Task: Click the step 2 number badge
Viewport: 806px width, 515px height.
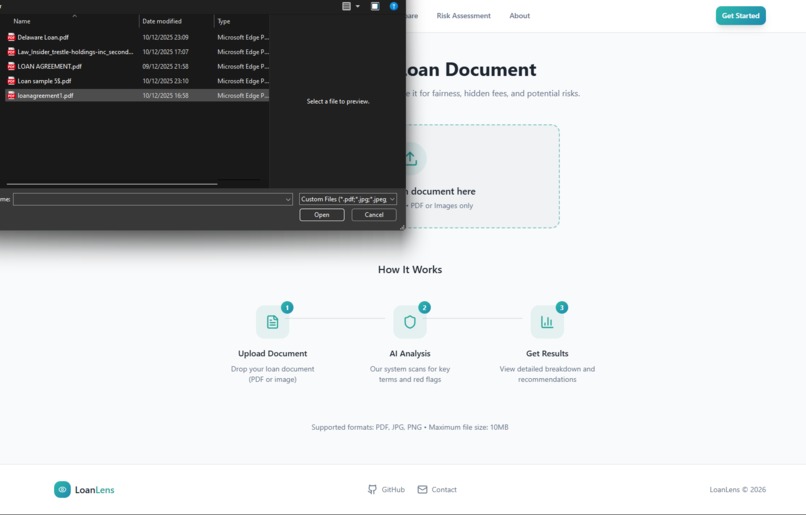Action: point(424,307)
